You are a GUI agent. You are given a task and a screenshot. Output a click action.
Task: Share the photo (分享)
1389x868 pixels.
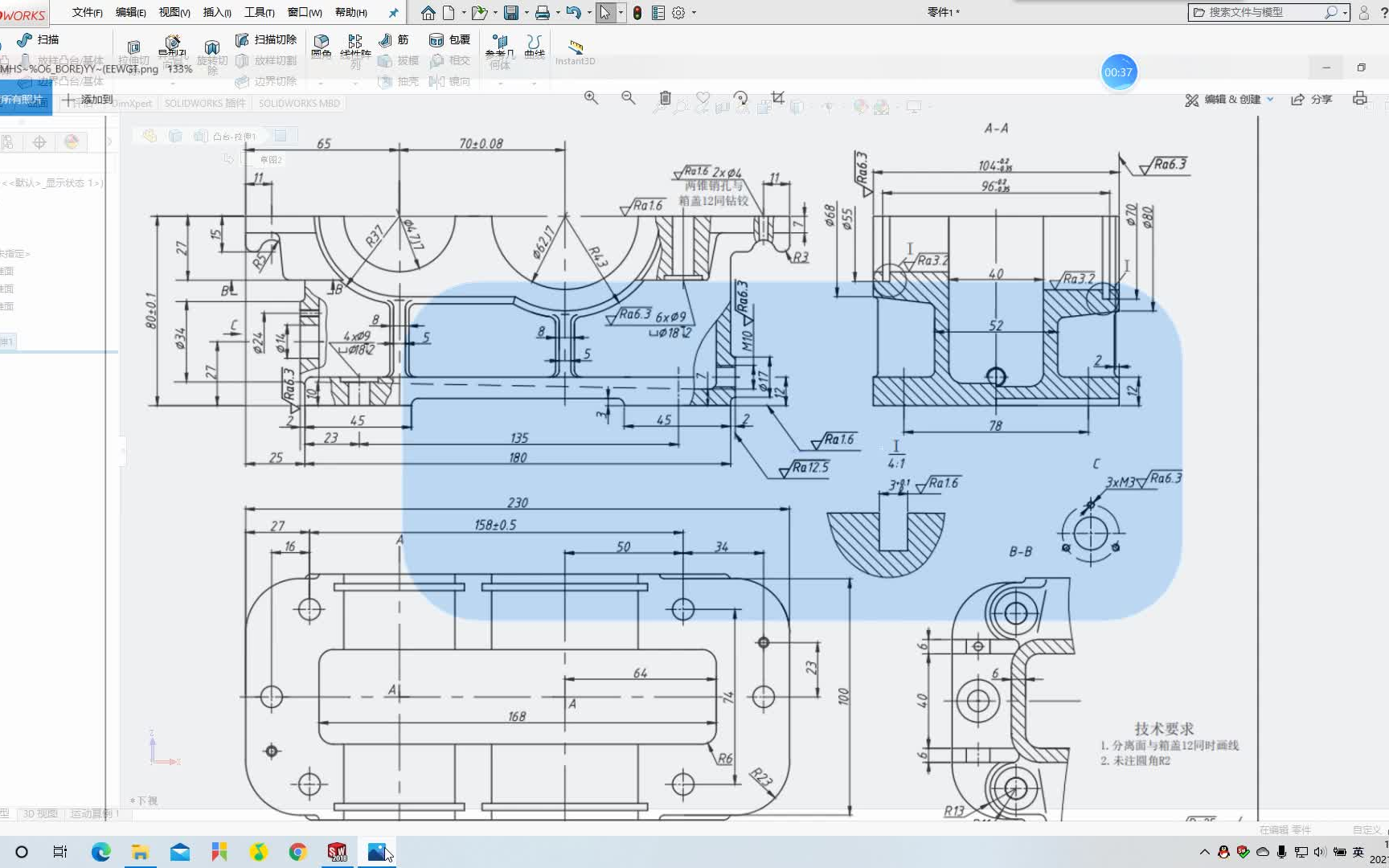point(1312,99)
